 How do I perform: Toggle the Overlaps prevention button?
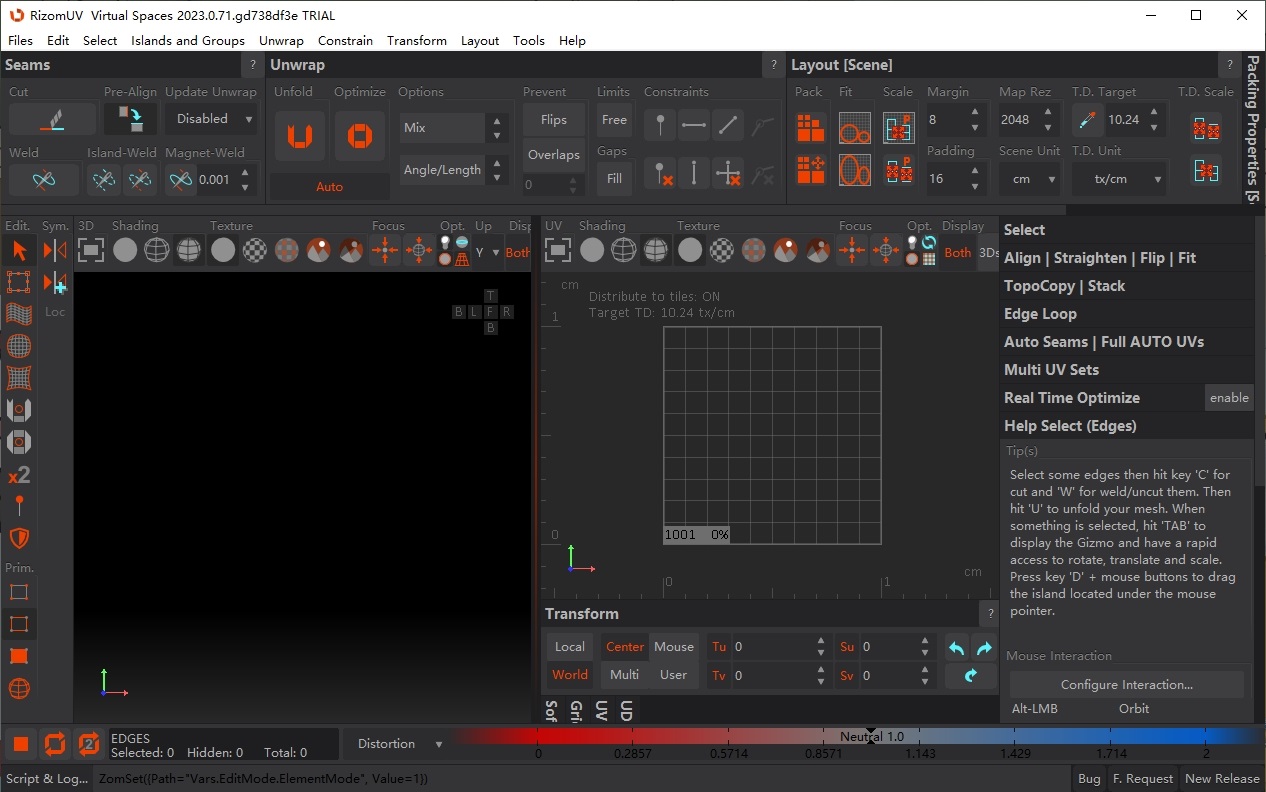point(553,155)
